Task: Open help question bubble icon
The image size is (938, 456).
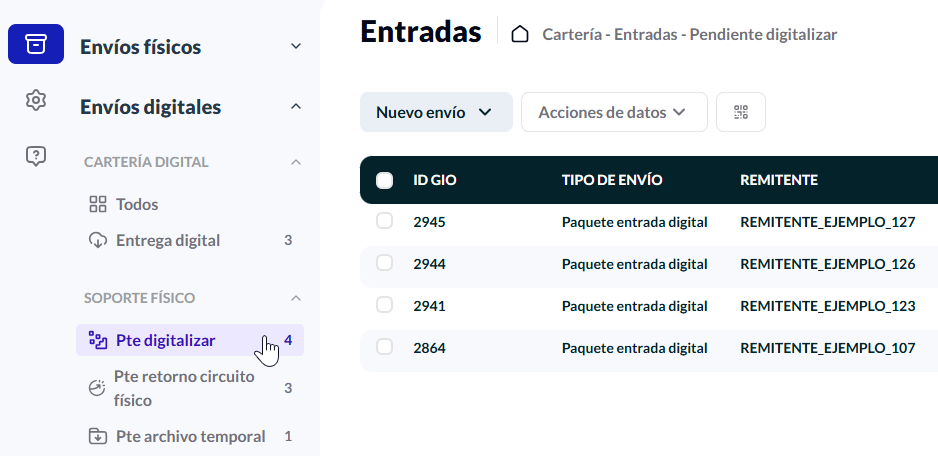Action: [x=36, y=156]
